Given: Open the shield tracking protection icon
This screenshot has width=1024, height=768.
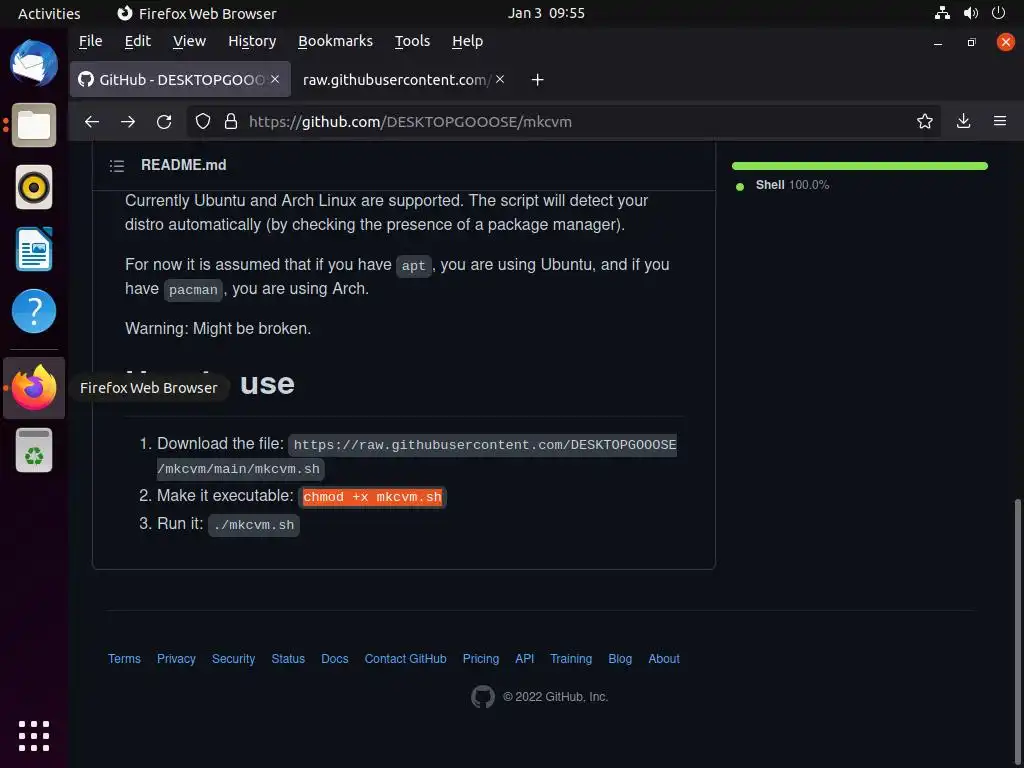Looking at the screenshot, I should [203, 121].
